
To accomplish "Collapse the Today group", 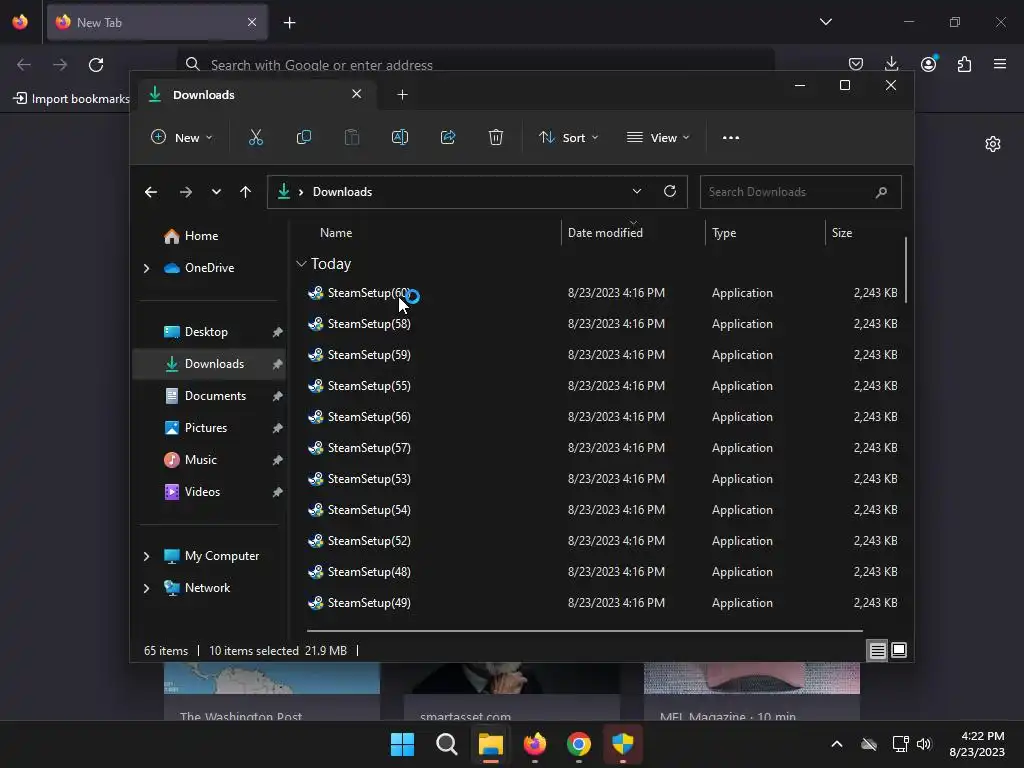I will click(301, 264).
